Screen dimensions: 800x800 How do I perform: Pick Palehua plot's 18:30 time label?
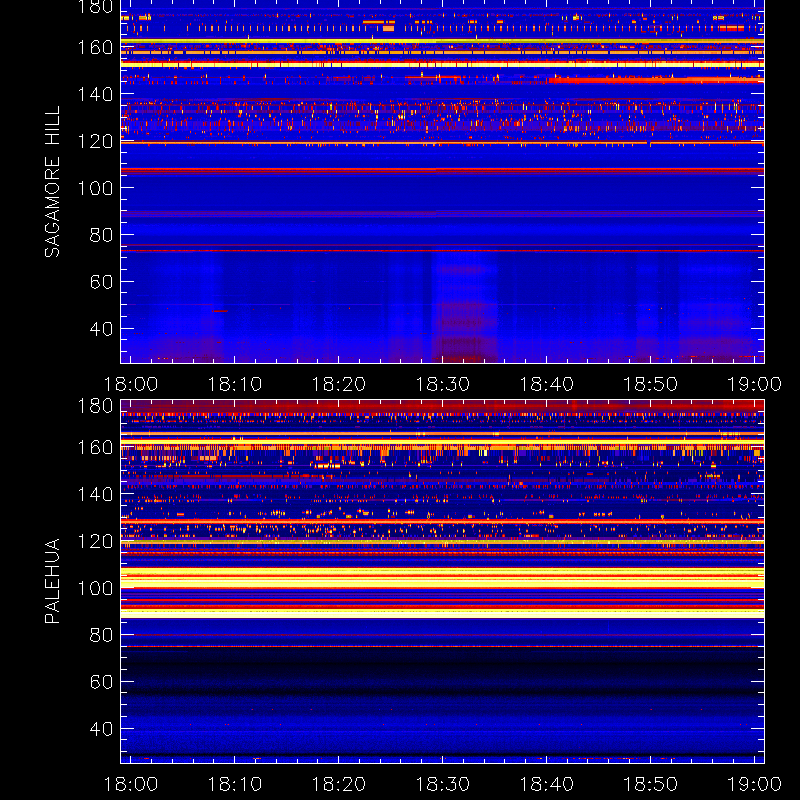[443, 784]
